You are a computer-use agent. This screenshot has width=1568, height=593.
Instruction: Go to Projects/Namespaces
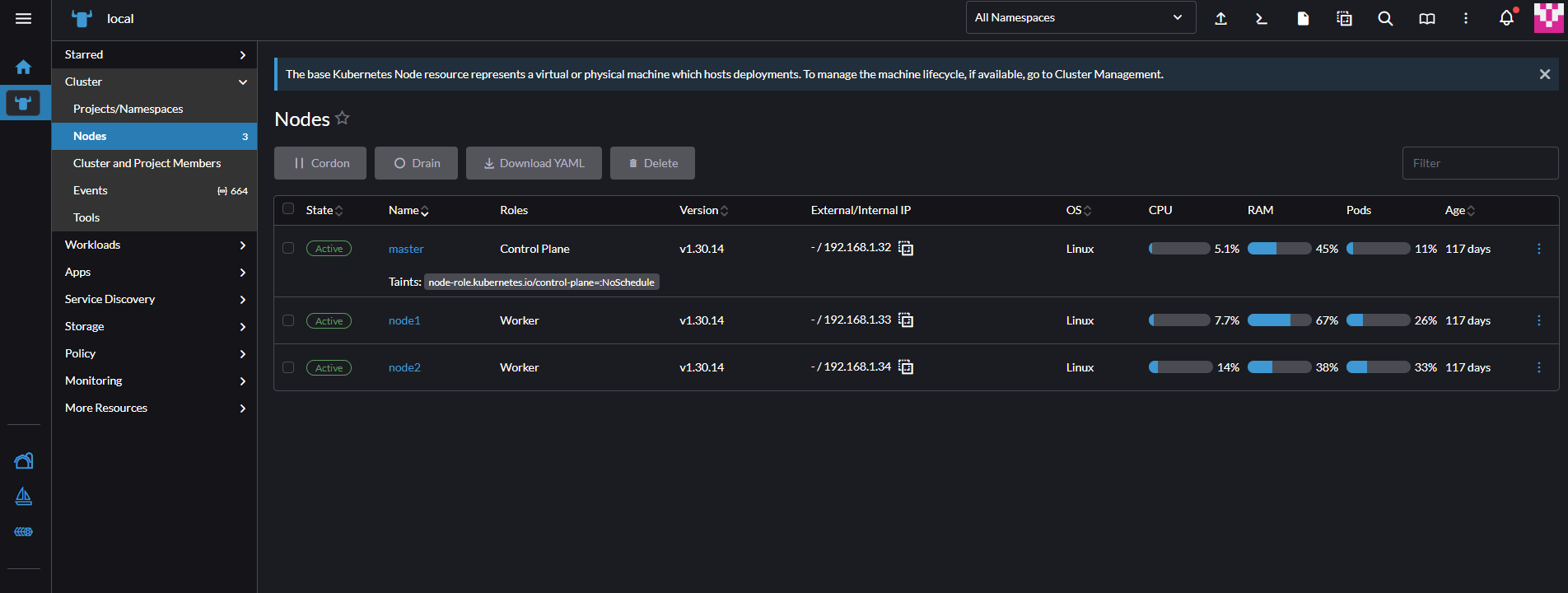click(x=128, y=109)
